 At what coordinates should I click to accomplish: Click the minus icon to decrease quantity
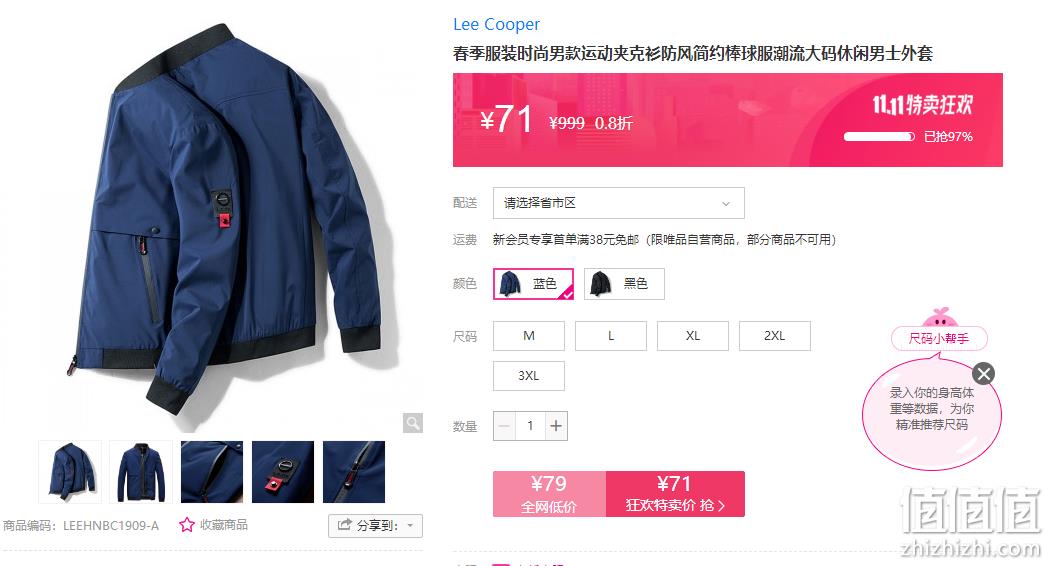pos(504,426)
